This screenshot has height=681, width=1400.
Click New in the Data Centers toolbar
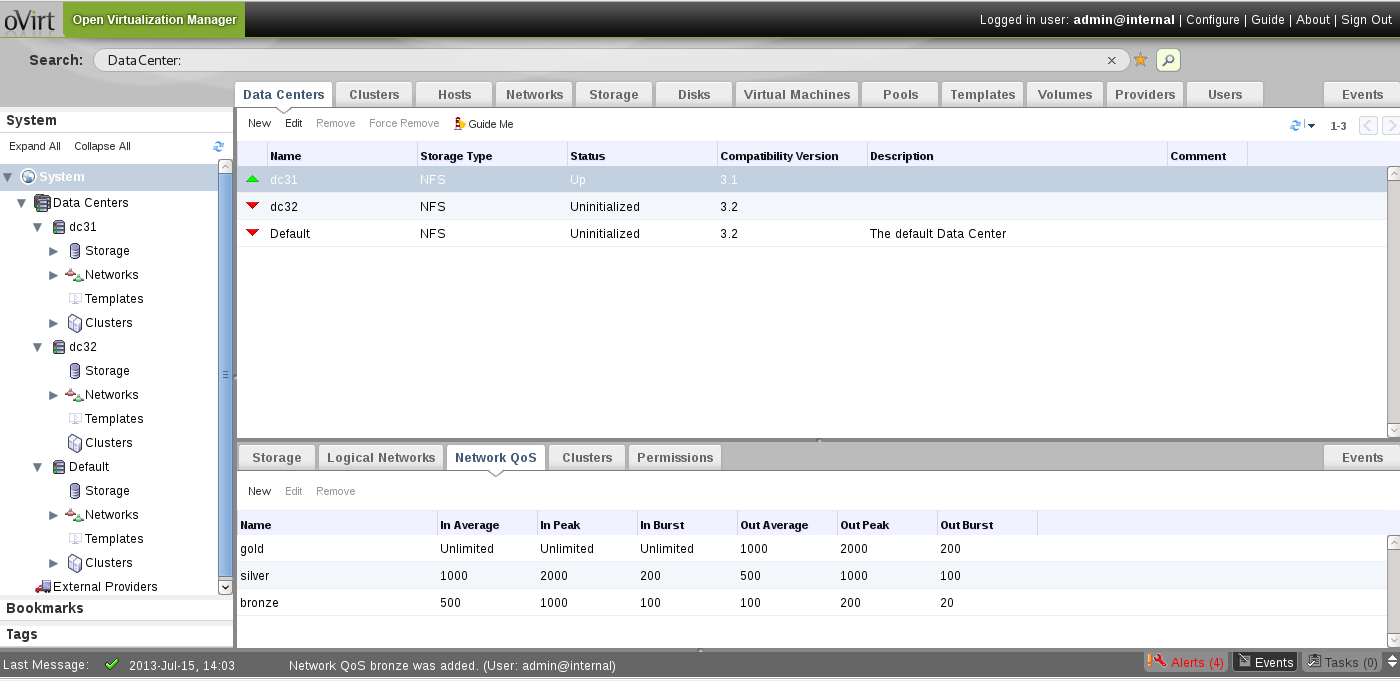(259, 124)
